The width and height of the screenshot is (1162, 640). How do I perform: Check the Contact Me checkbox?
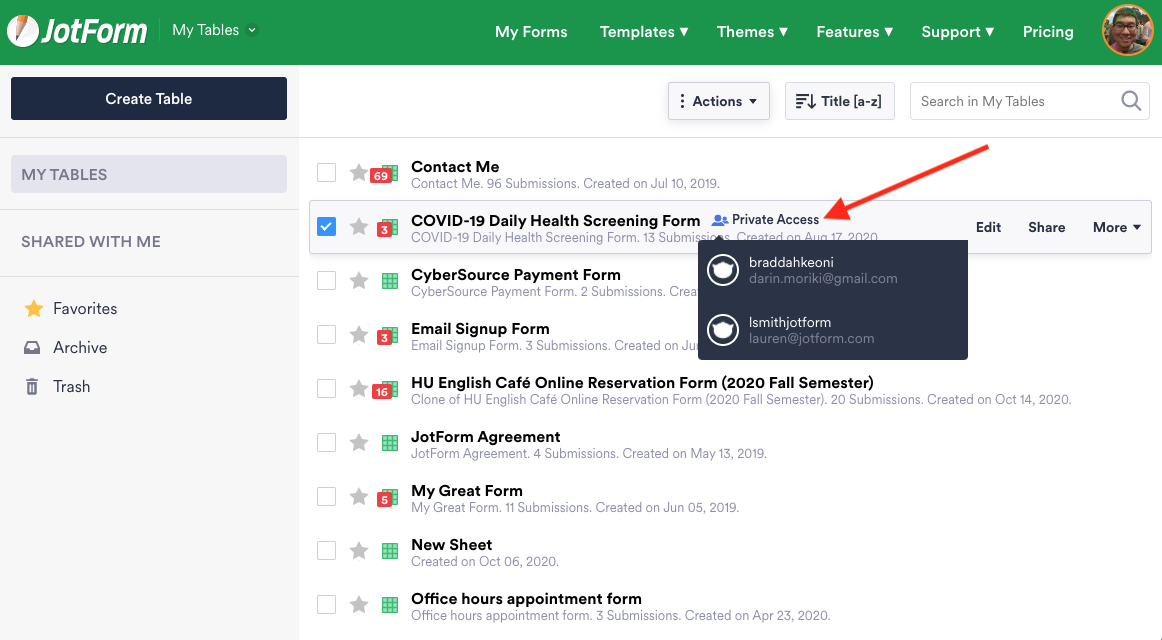click(326, 173)
